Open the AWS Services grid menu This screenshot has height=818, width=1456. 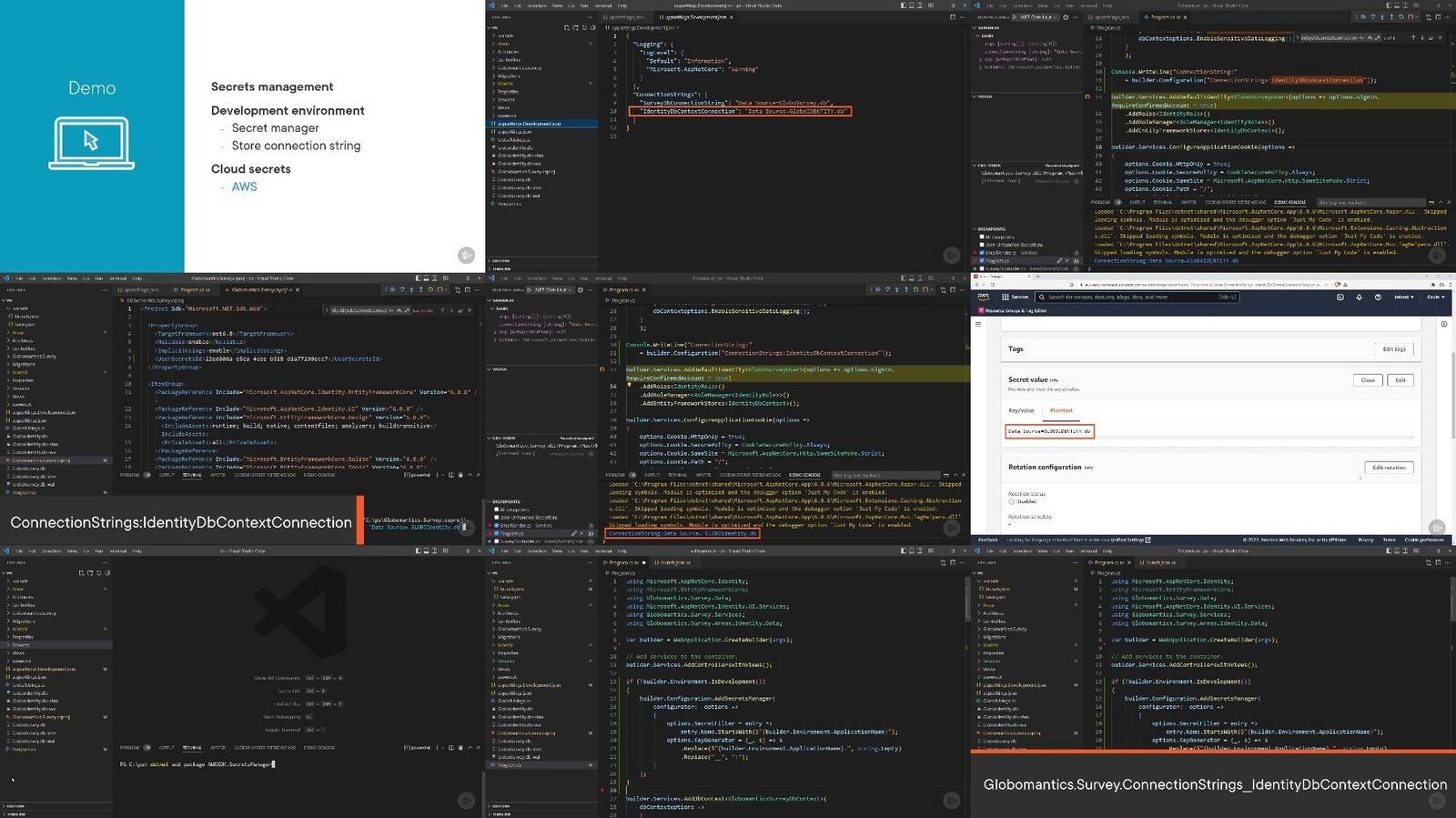(1006, 297)
